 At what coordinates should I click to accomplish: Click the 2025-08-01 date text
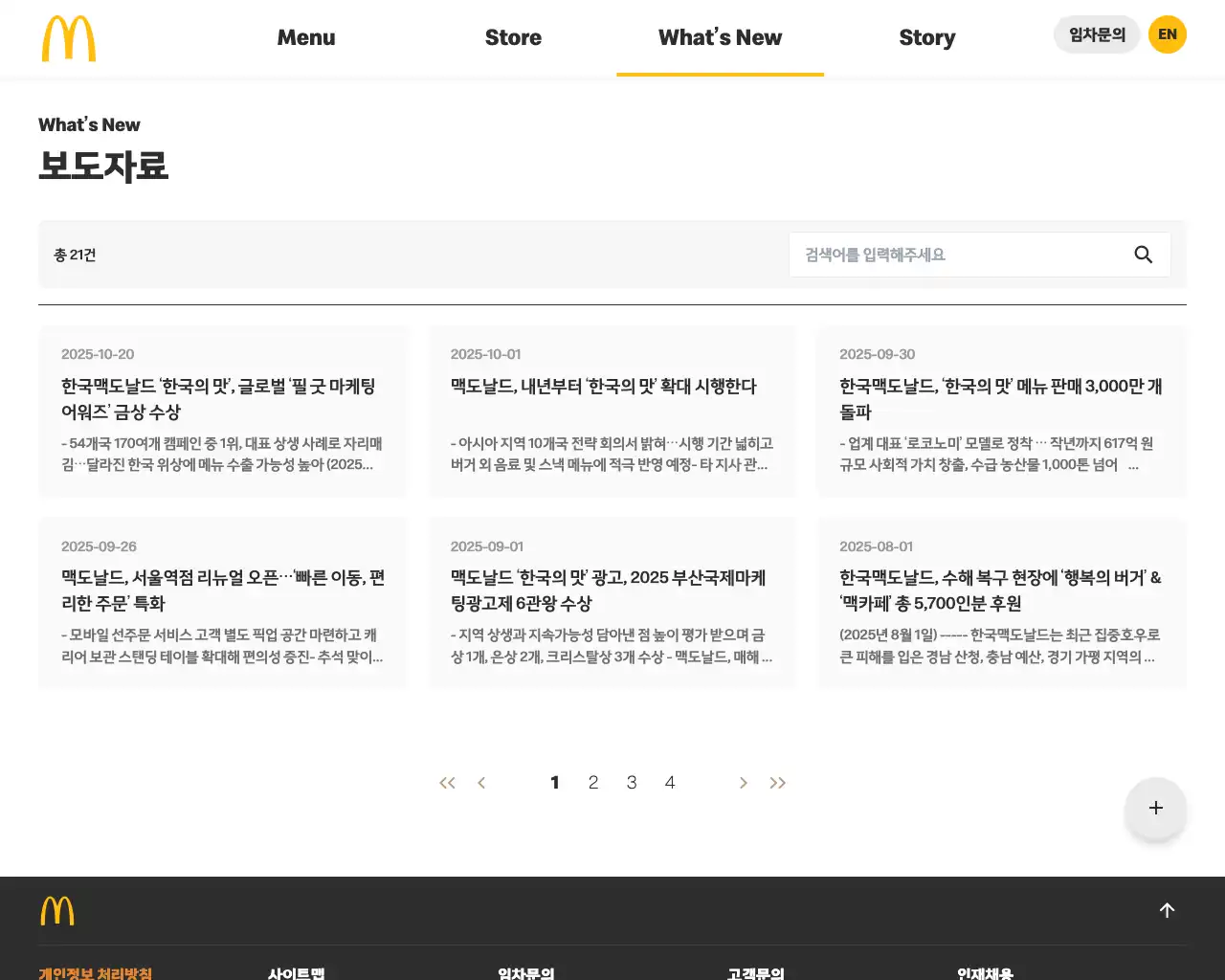click(x=877, y=546)
